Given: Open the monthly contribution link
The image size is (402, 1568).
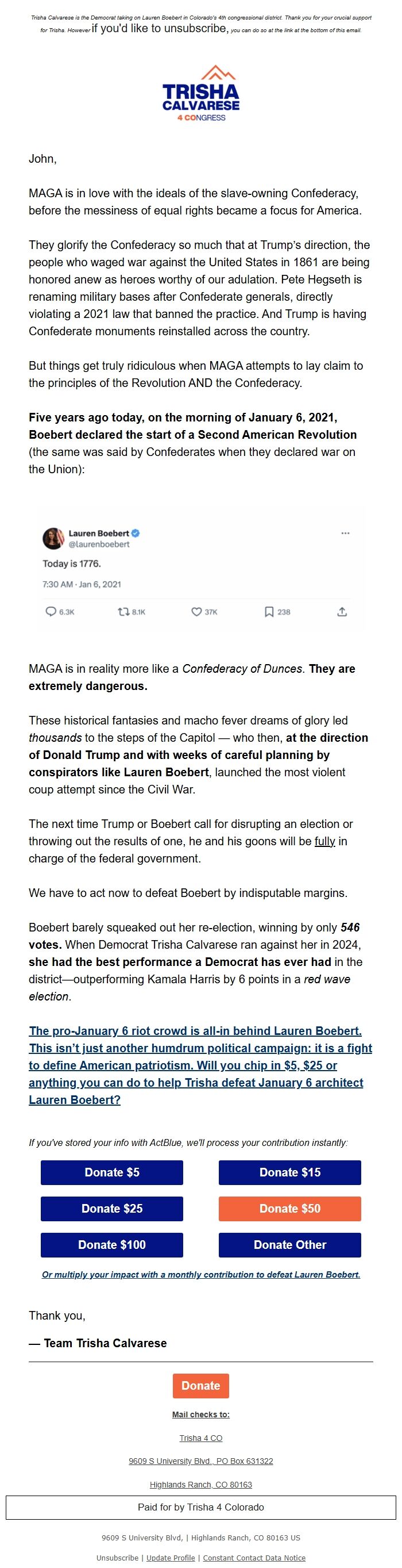Looking at the screenshot, I should 200,1275.
